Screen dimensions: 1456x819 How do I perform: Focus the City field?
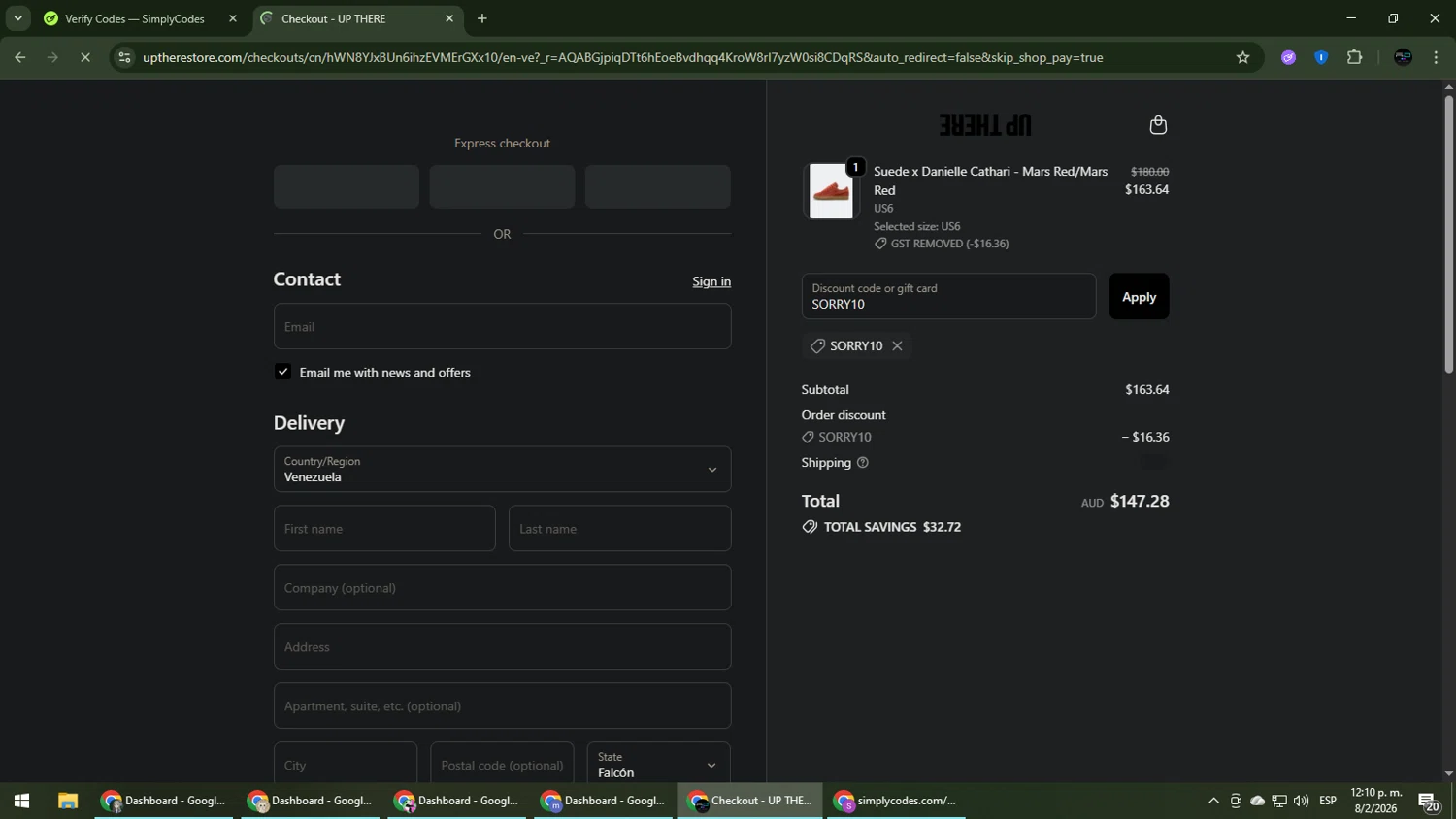point(346,764)
